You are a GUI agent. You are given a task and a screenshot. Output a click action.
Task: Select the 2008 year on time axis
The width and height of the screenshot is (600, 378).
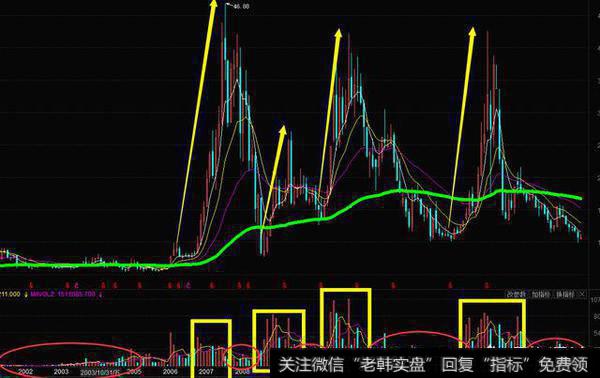[x=242, y=371]
